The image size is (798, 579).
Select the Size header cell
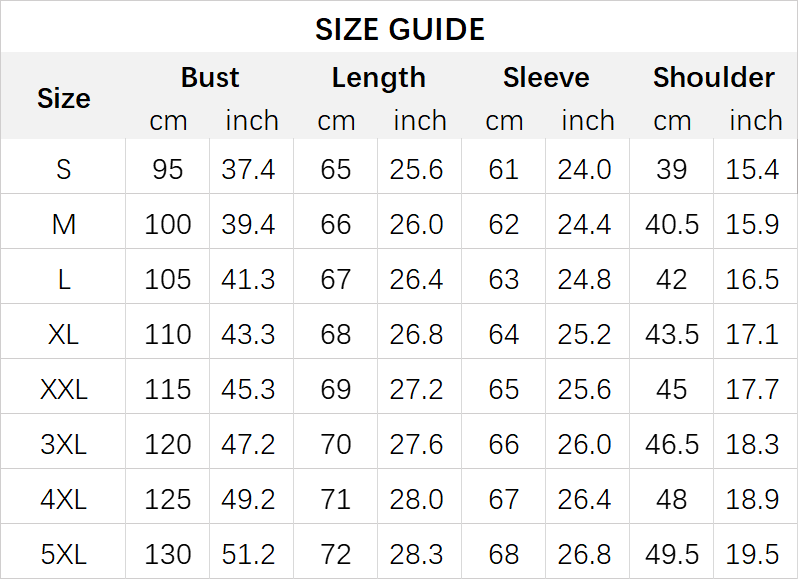[x=64, y=98]
